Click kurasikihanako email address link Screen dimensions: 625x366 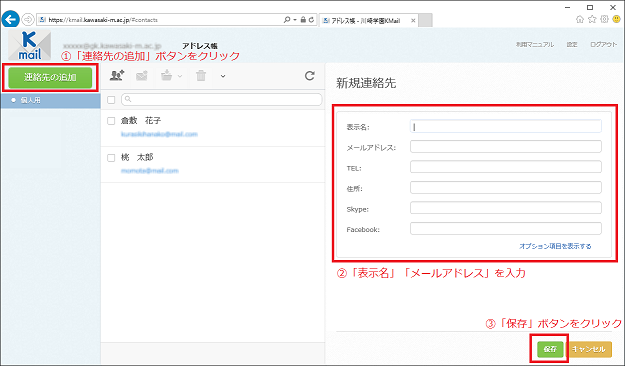pyautogui.click(x=159, y=134)
